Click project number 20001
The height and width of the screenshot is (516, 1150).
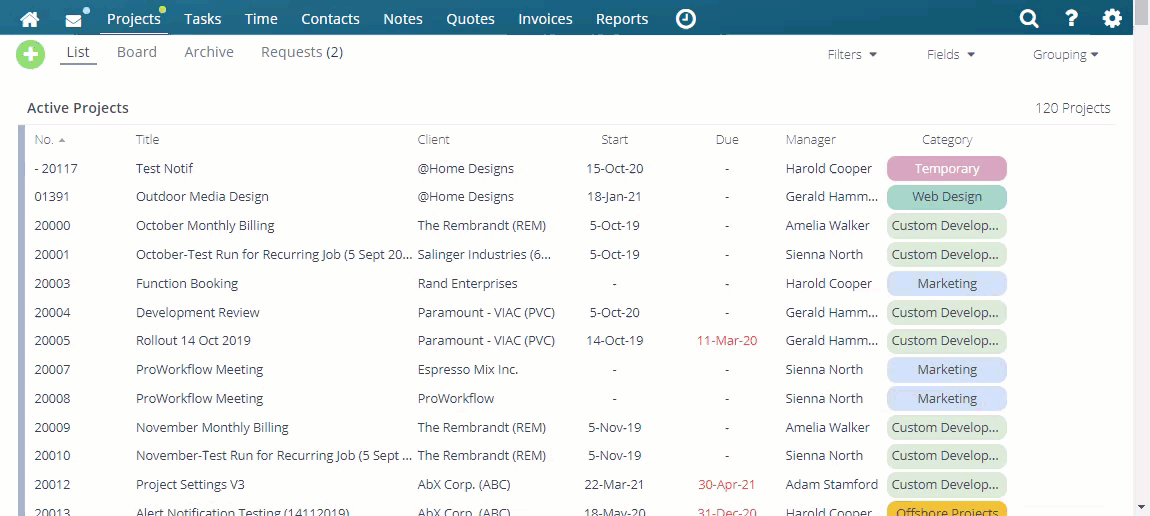[53, 255]
